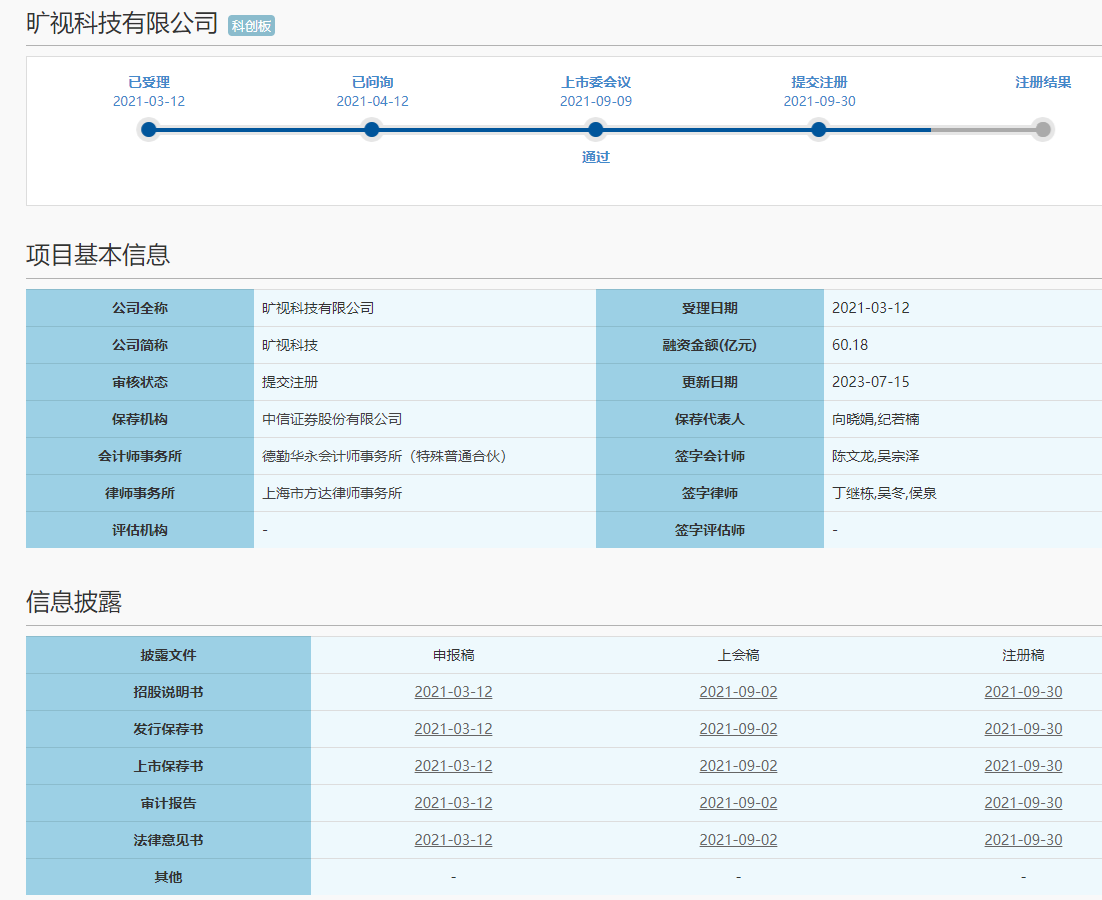This screenshot has width=1102, height=900.
Task: Click the 已受理 timeline node dot
Action: pos(149,129)
